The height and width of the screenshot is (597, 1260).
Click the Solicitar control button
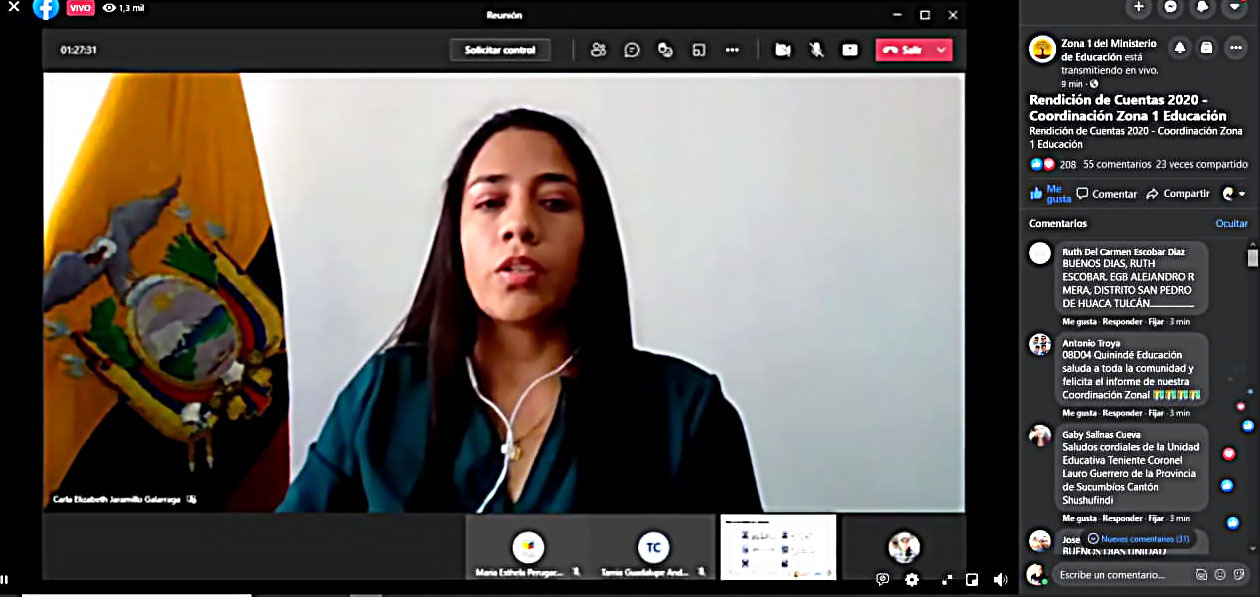pyautogui.click(x=500, y=50)
